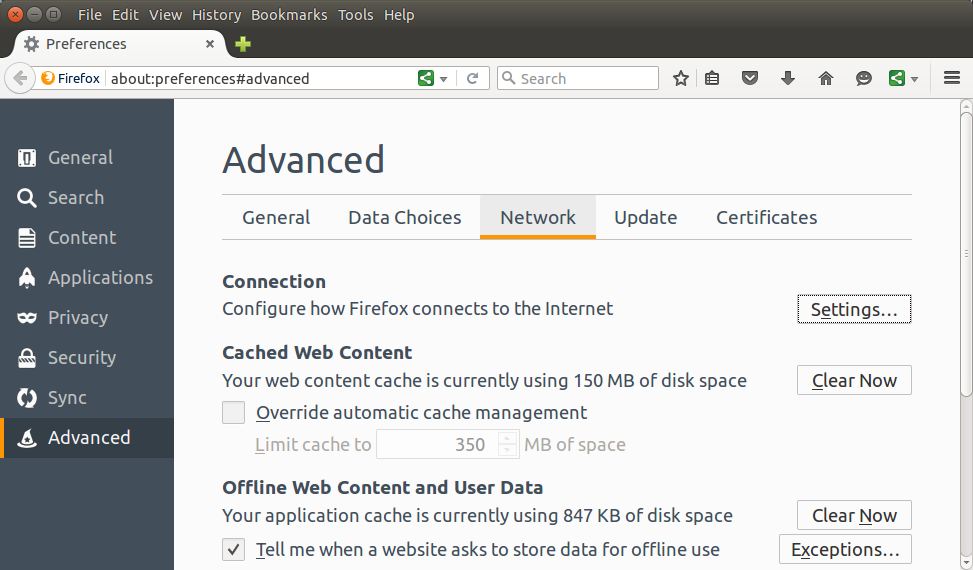Screen dimensions: 973x570
Task: Open the Downloads arrow icon
Action: point(787,78)
